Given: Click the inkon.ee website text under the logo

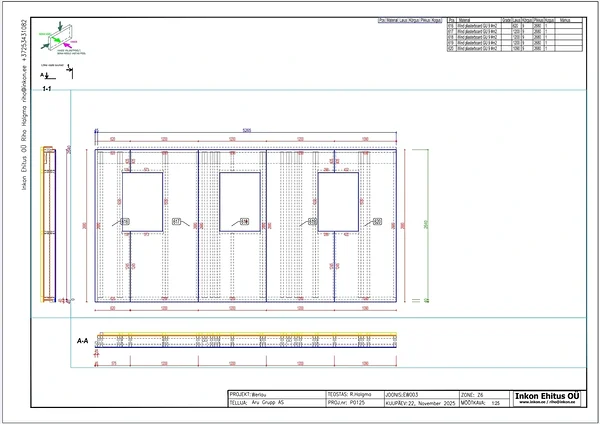Looking at the screenshot, I should [x=546, y=405].
